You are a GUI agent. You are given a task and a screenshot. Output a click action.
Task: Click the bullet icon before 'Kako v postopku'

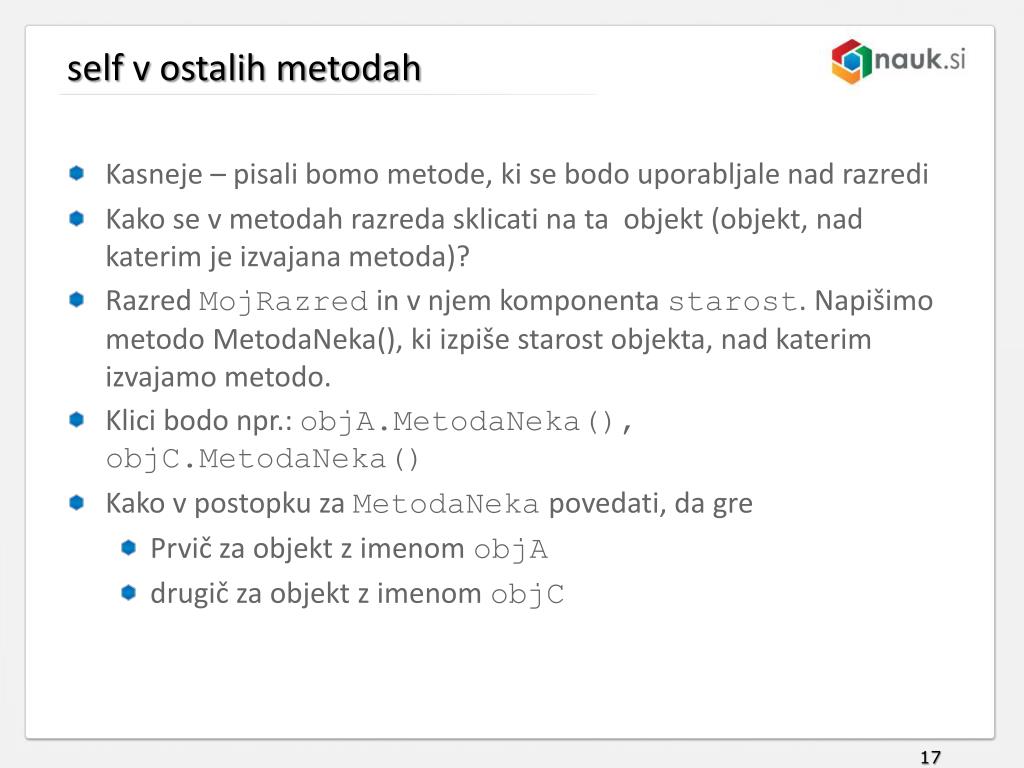76,502
